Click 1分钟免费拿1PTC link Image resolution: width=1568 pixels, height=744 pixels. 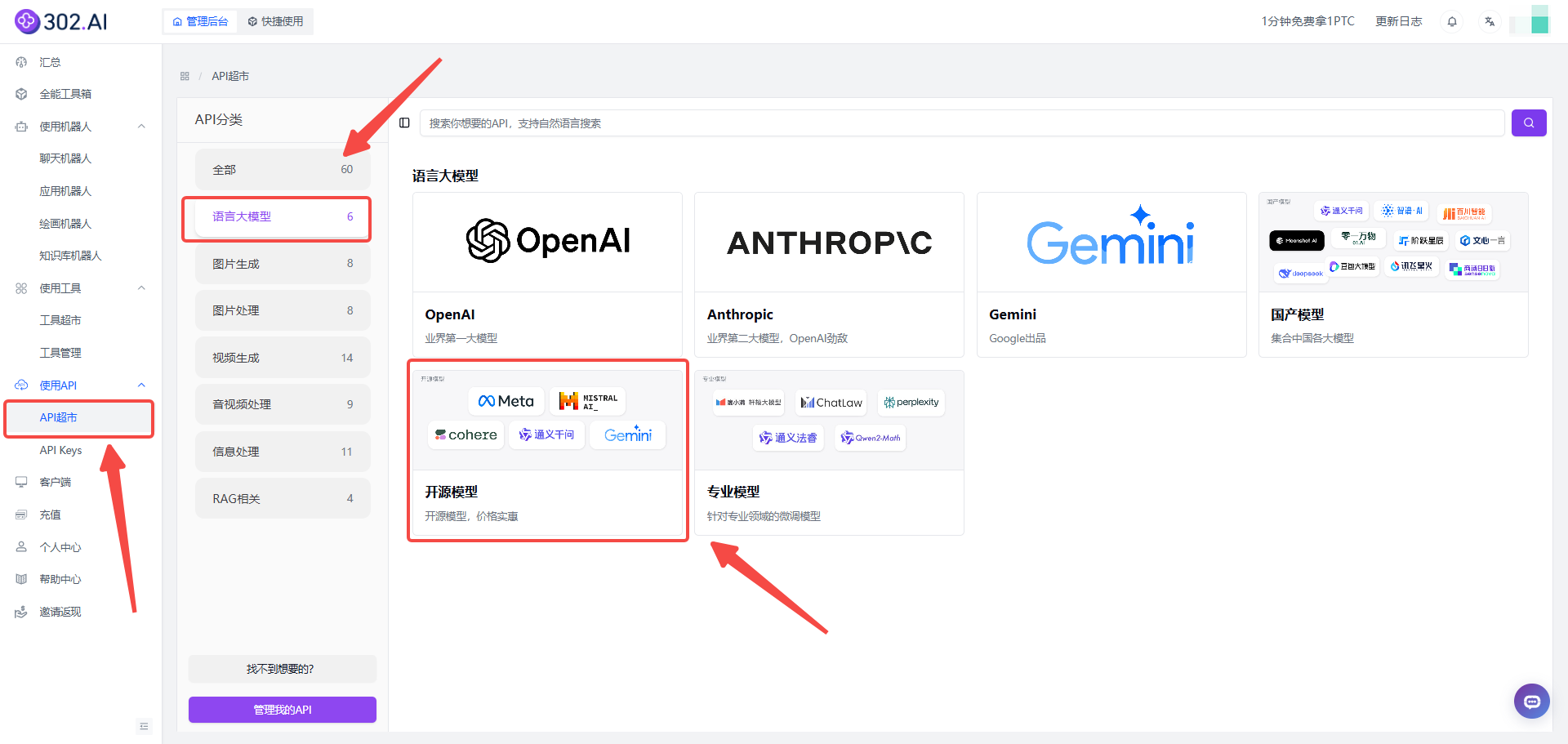[x=1307, y=21]
